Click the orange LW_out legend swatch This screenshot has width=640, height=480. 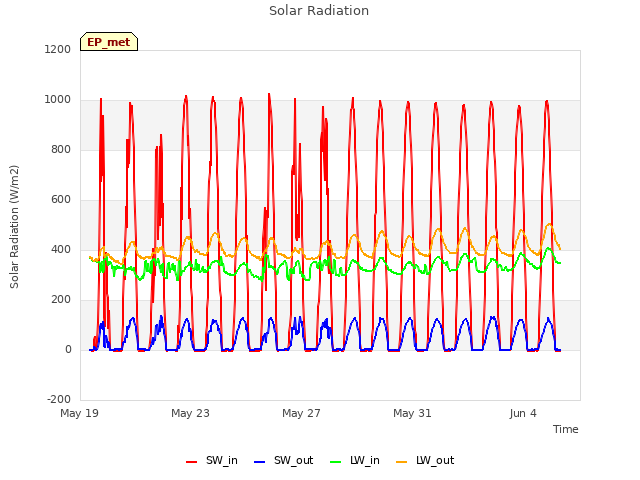(x=402, y=462)
